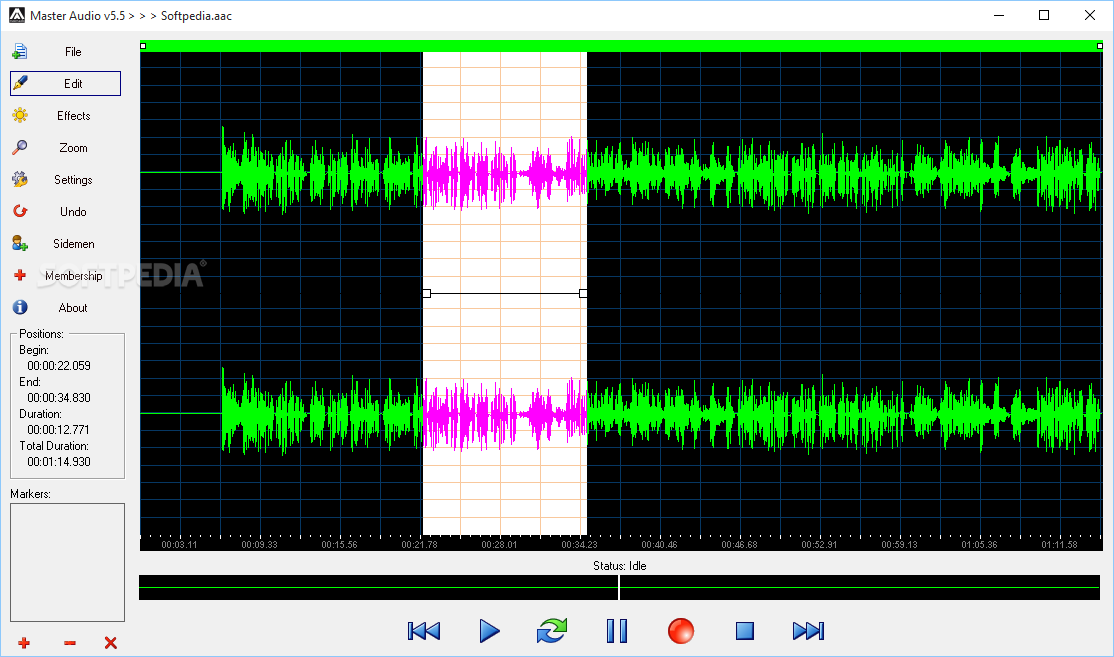Screen dimensions: 1114x657
Task: Pause playback
Action: point(617,631)
